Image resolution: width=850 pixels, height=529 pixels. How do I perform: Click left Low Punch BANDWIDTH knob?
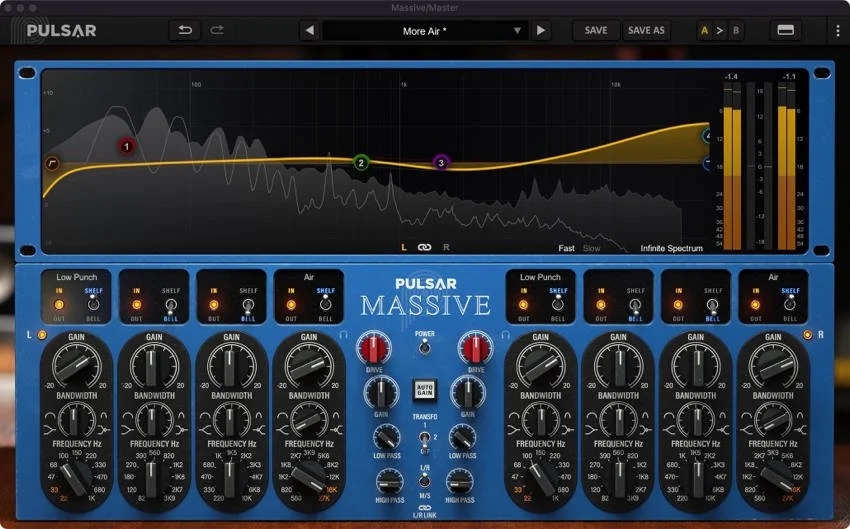(76, 420)
